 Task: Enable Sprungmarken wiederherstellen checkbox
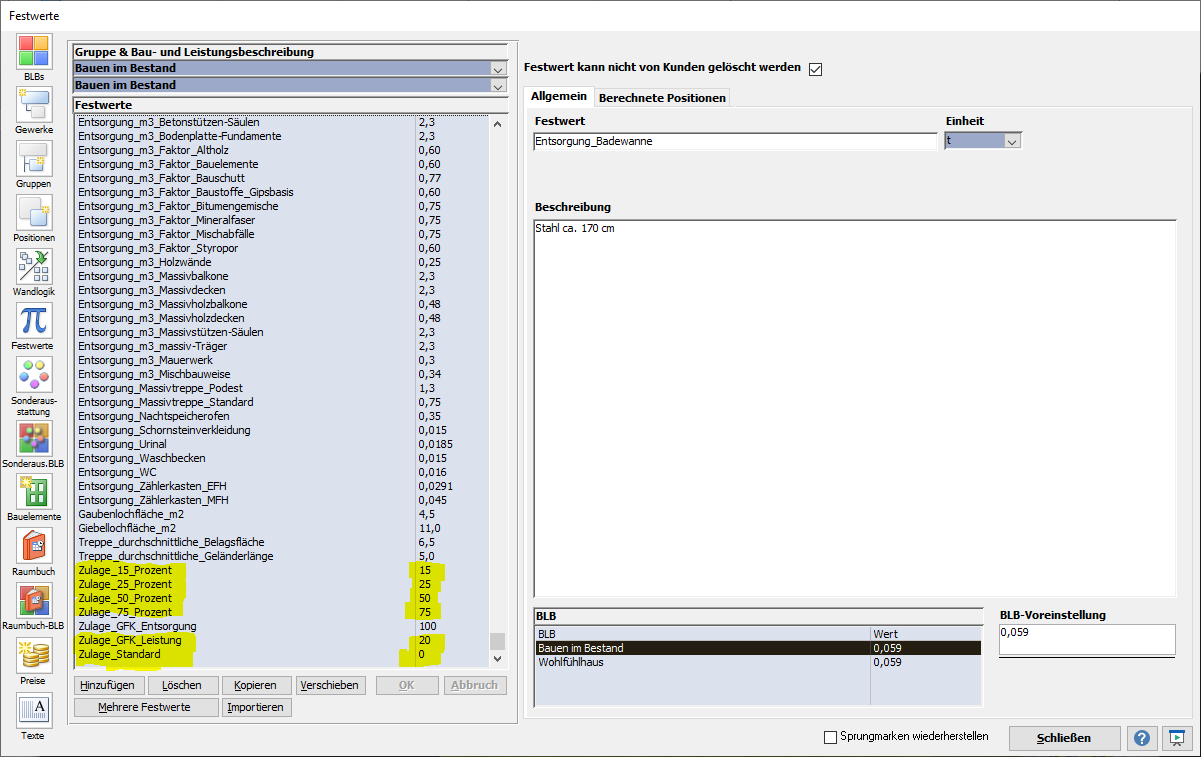[830, 738]
